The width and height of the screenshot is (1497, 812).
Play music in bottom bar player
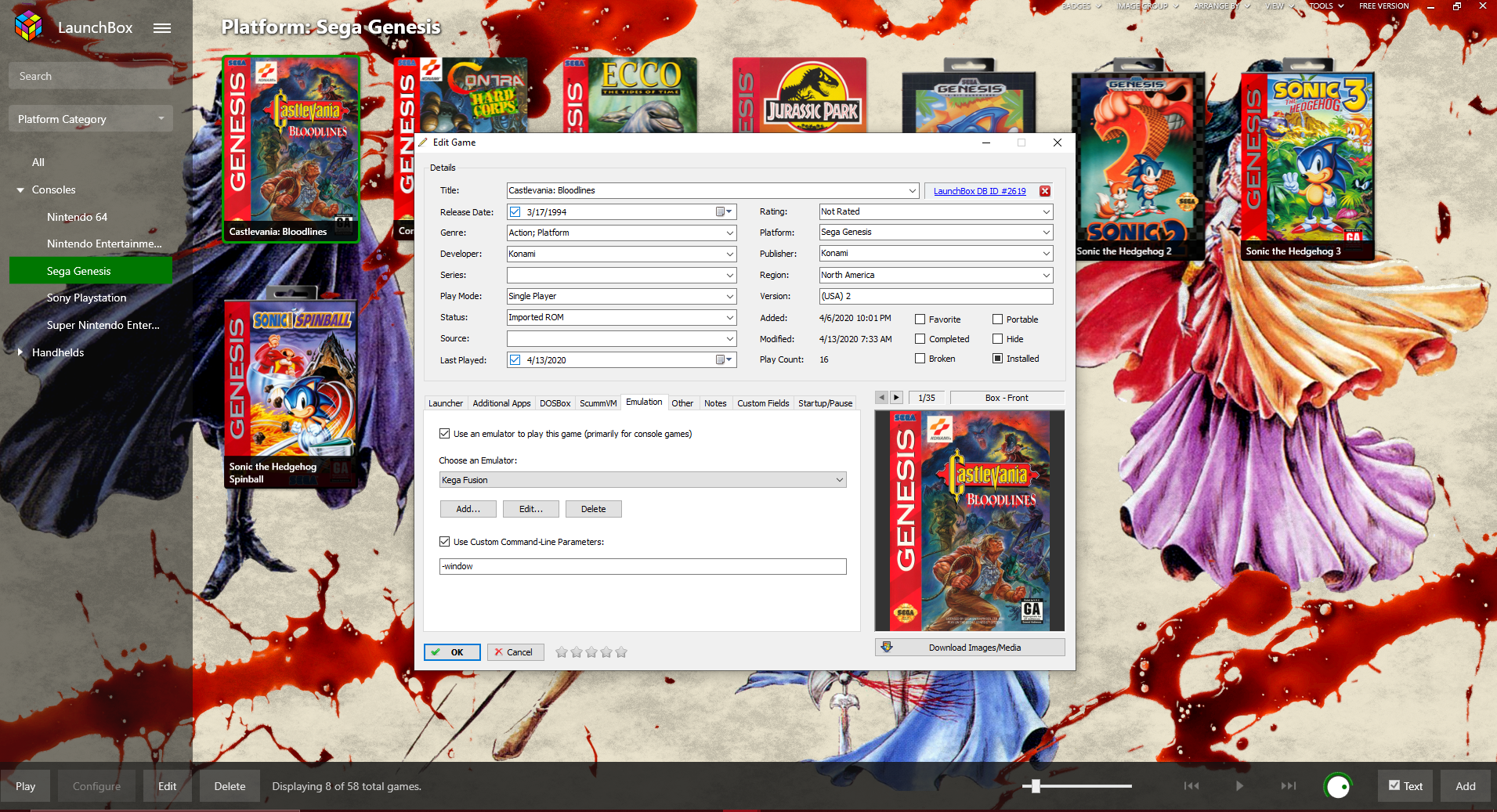coord(1239,786)
